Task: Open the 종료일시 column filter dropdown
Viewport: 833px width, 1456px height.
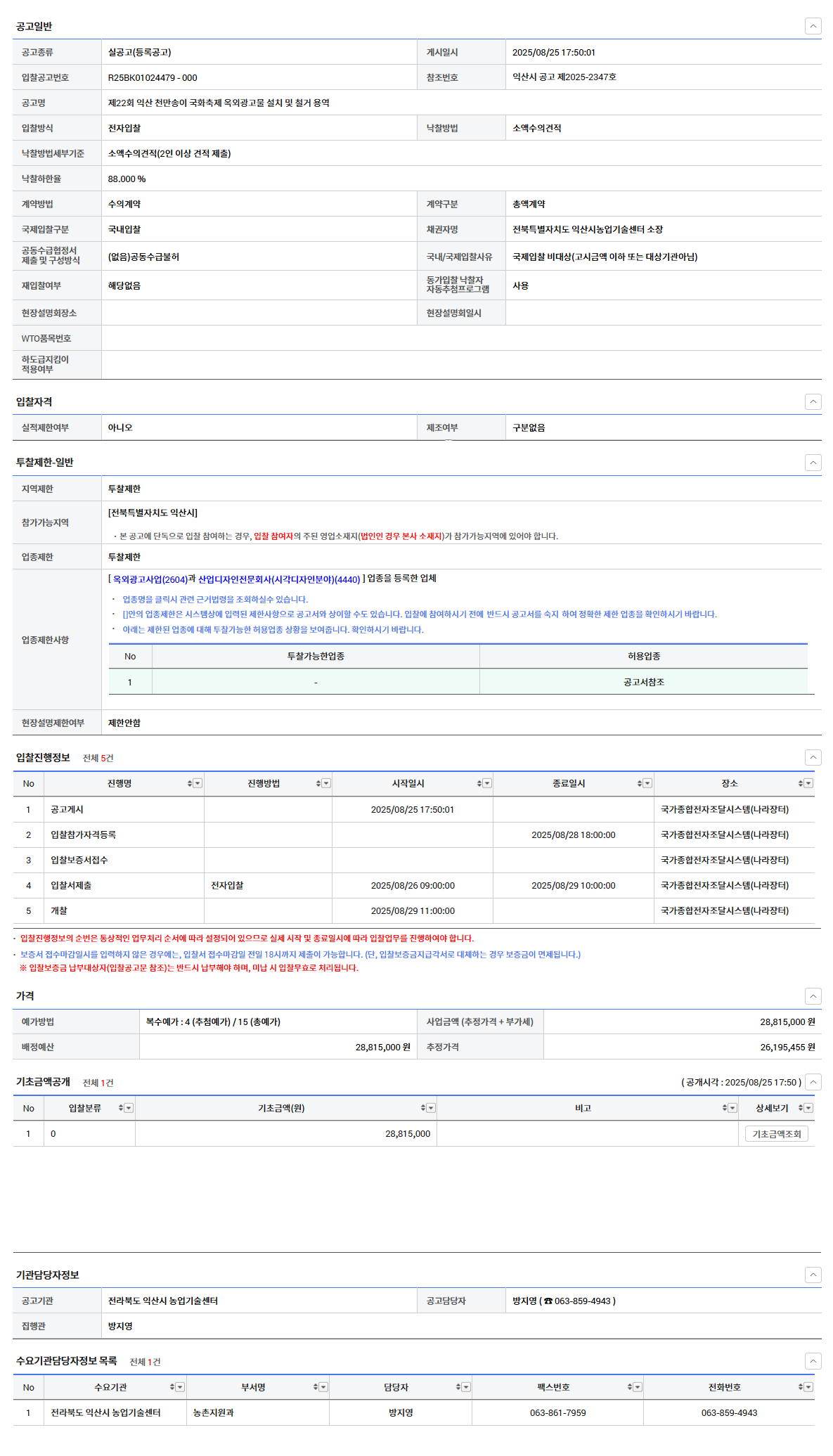Action: click(647, 783)
